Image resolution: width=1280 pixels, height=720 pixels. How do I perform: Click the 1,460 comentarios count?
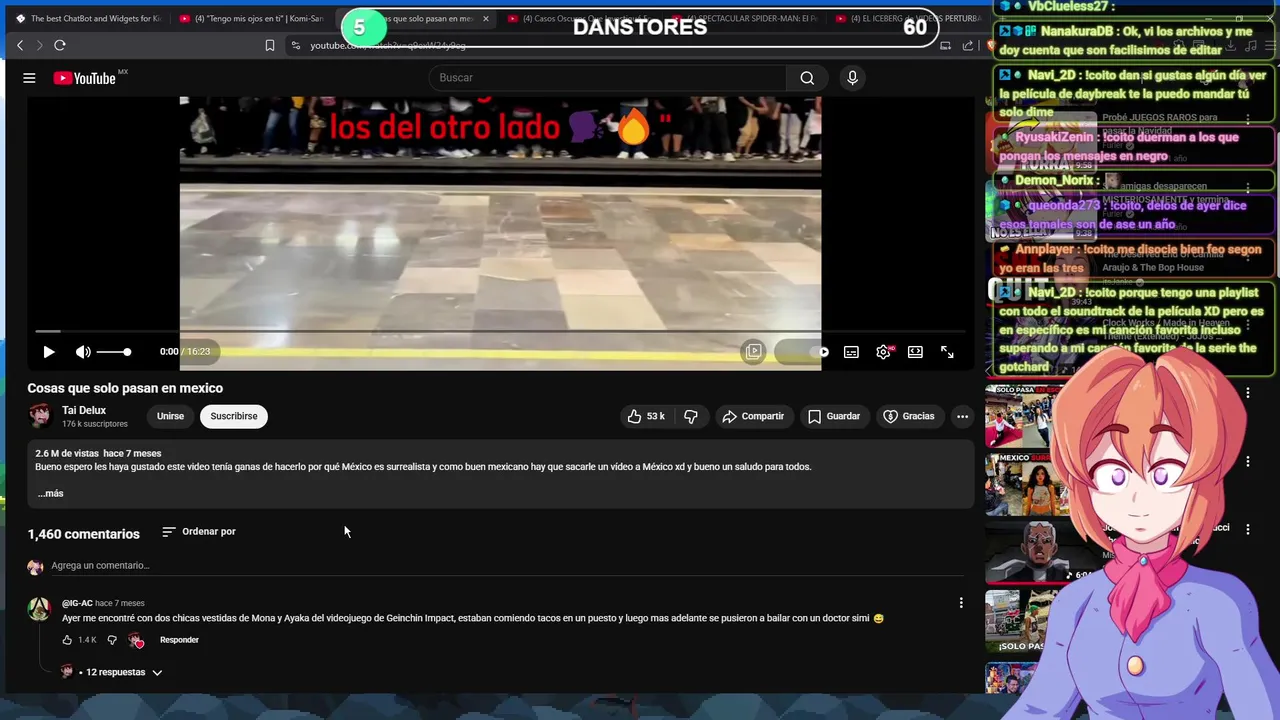click(x=84, y=534)
